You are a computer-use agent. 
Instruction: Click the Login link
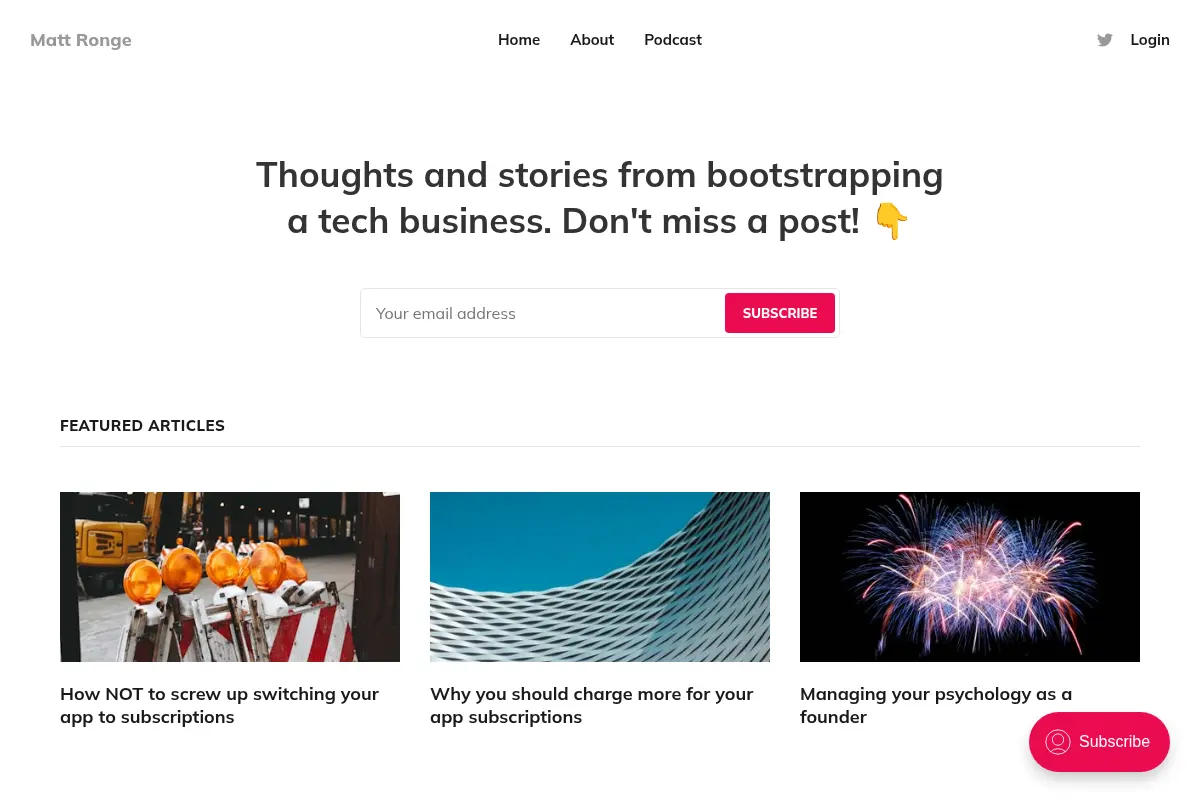(x=1150, y=40)
